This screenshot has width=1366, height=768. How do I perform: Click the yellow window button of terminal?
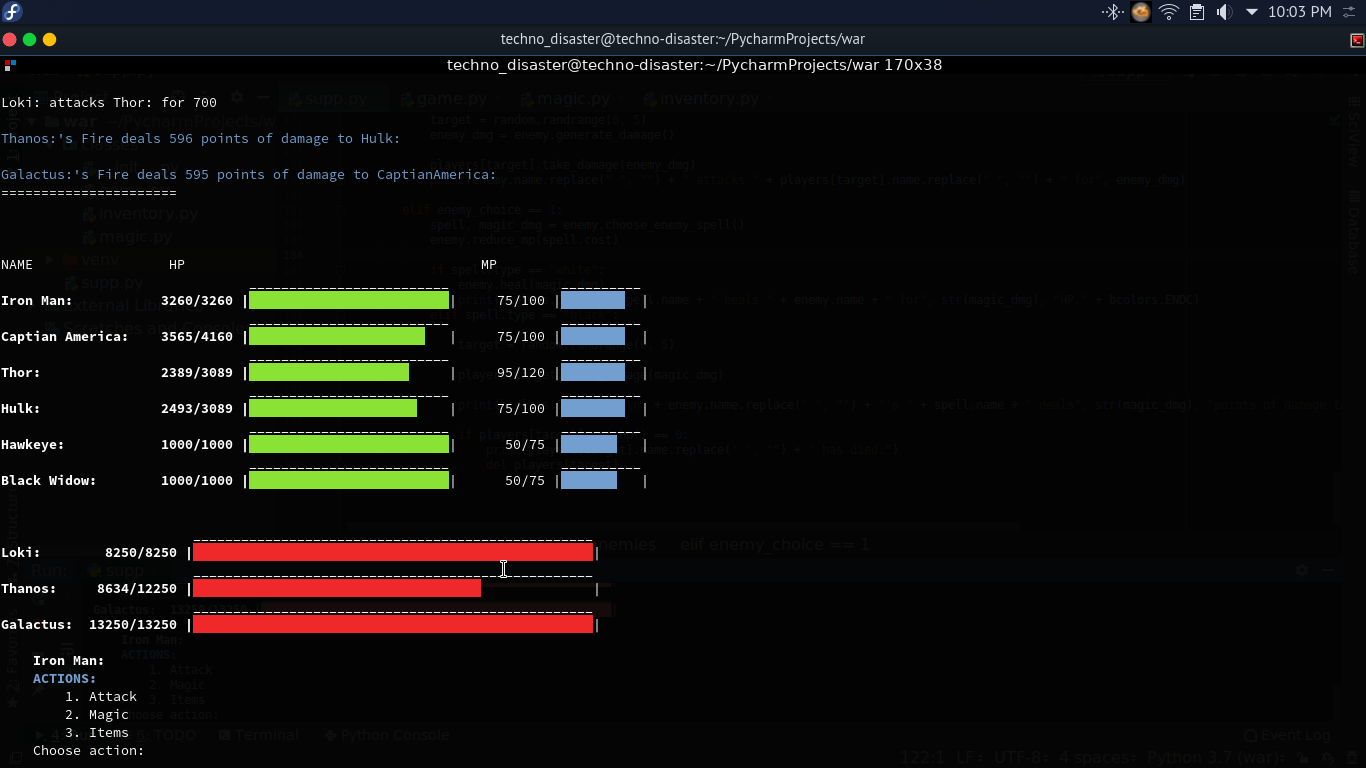tap(49, 40)
